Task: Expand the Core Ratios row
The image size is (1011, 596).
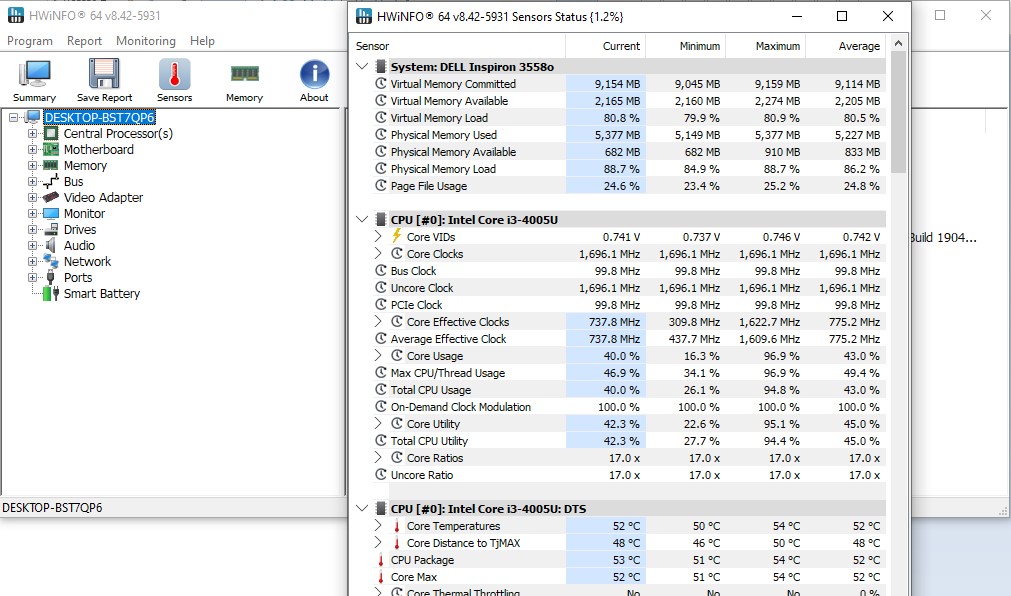Action: tap(378, 457)
